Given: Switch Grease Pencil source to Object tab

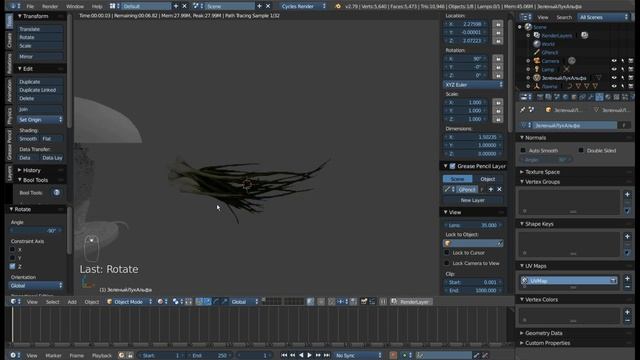Looking at the screenshot, I should (x=488, y=179).
